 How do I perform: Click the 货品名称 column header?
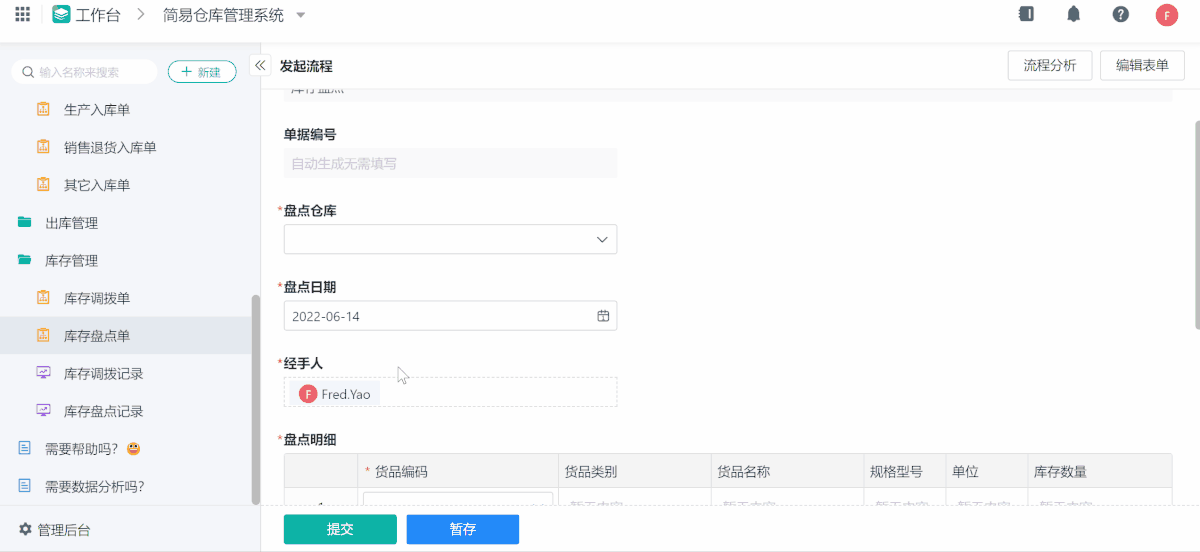click(x=787, y=471)
